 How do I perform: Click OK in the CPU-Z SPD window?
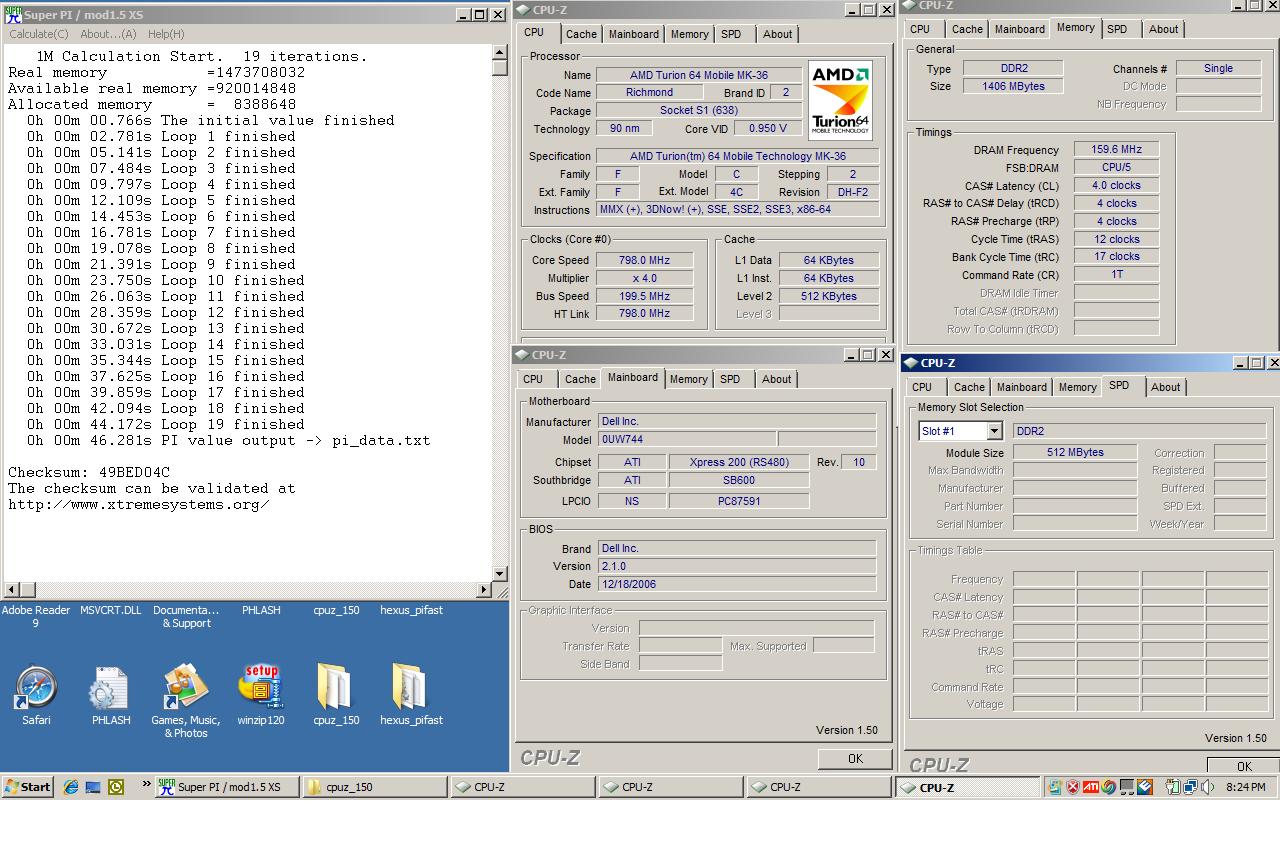coord(1243,765)
